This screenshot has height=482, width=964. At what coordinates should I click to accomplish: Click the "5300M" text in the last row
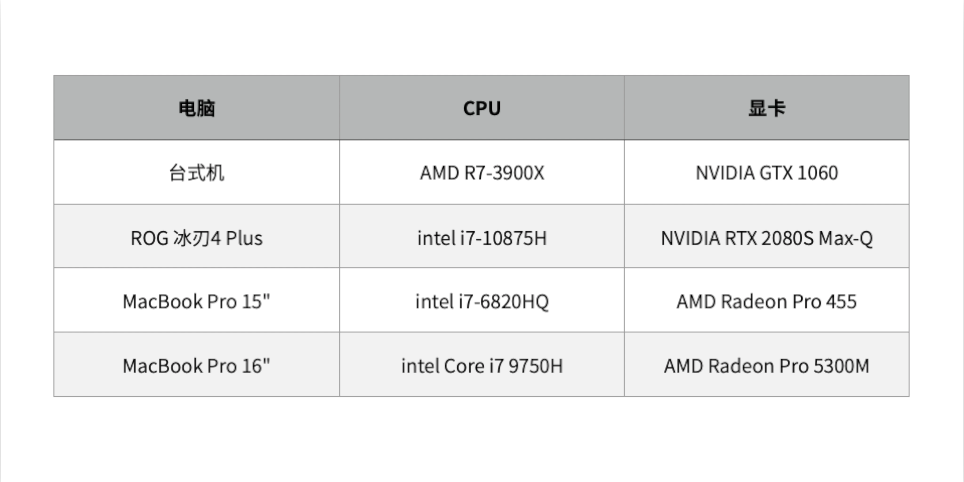(x=841, y=366)
